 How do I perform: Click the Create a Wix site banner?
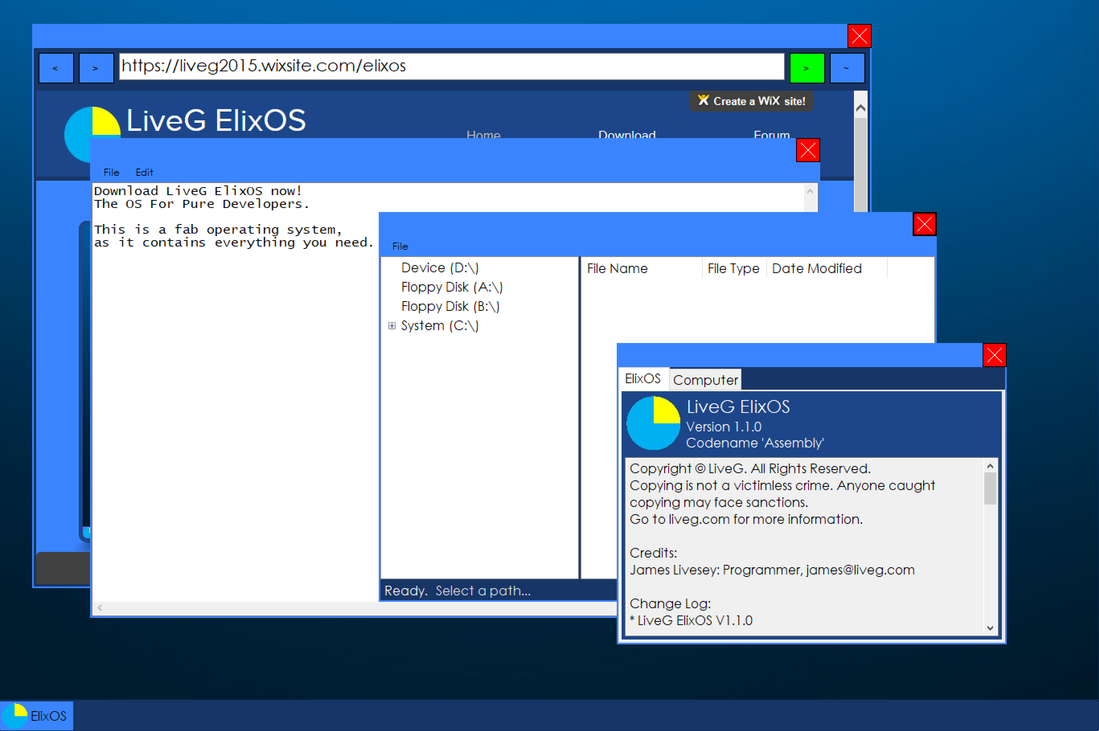pos(751,101)
